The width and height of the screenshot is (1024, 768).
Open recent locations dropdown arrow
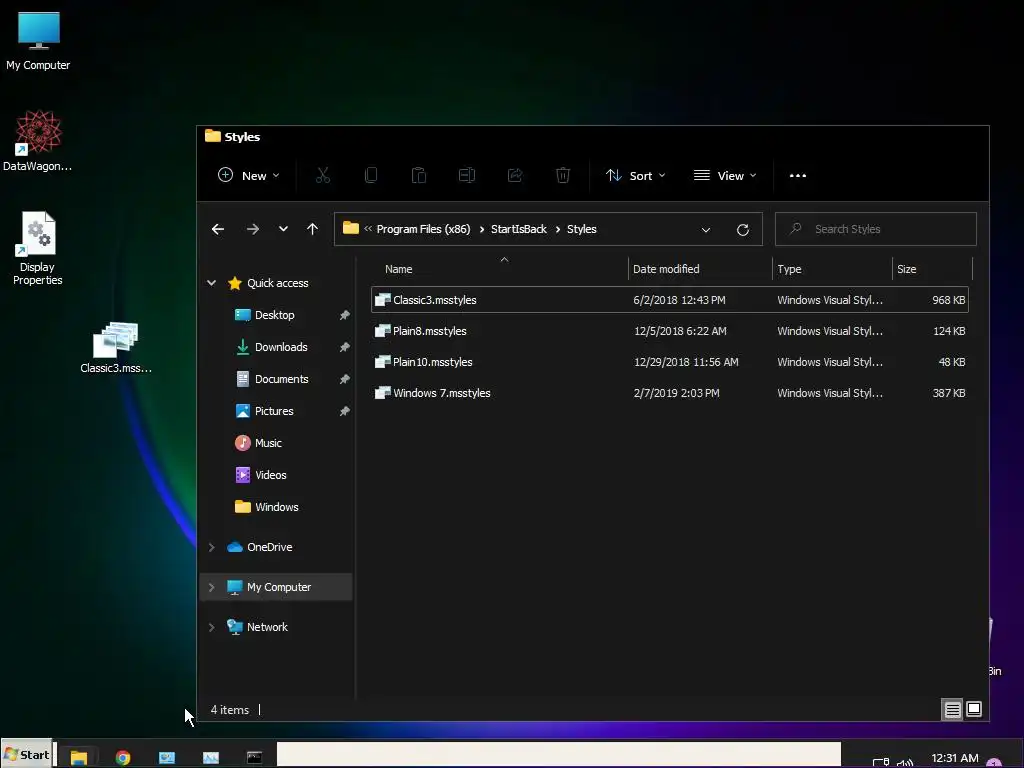pos(283,229)
